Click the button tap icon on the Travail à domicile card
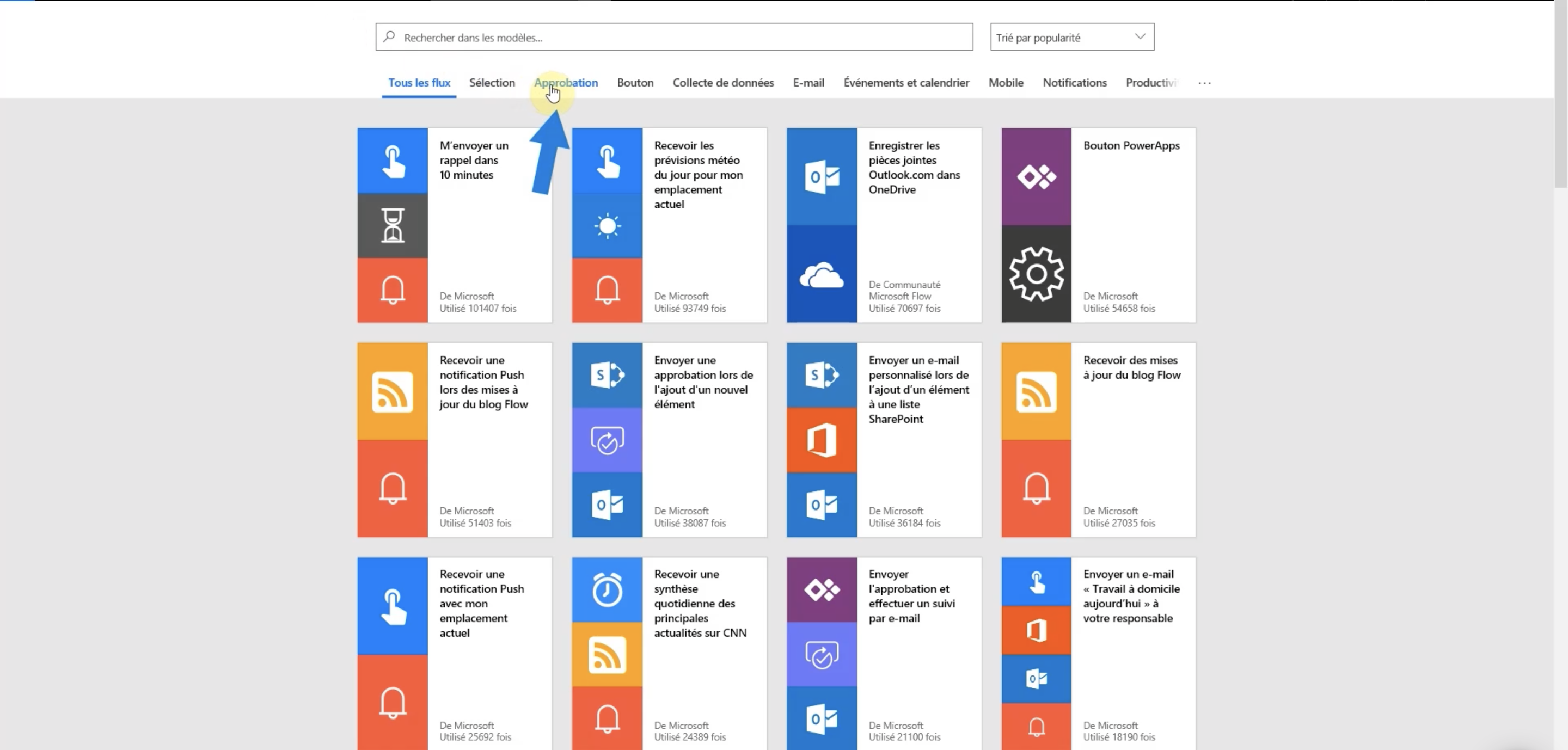Screen dimensions: 1568x750 (1037, 582)
